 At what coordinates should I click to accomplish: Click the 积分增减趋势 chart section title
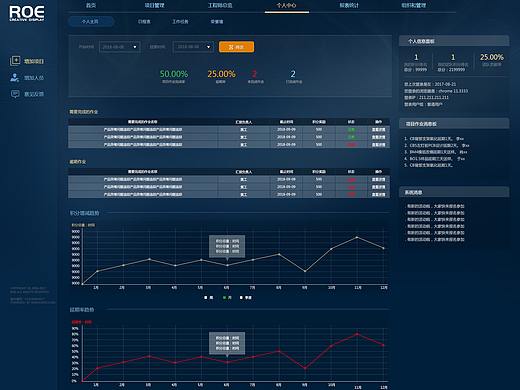tap(84, 213)
